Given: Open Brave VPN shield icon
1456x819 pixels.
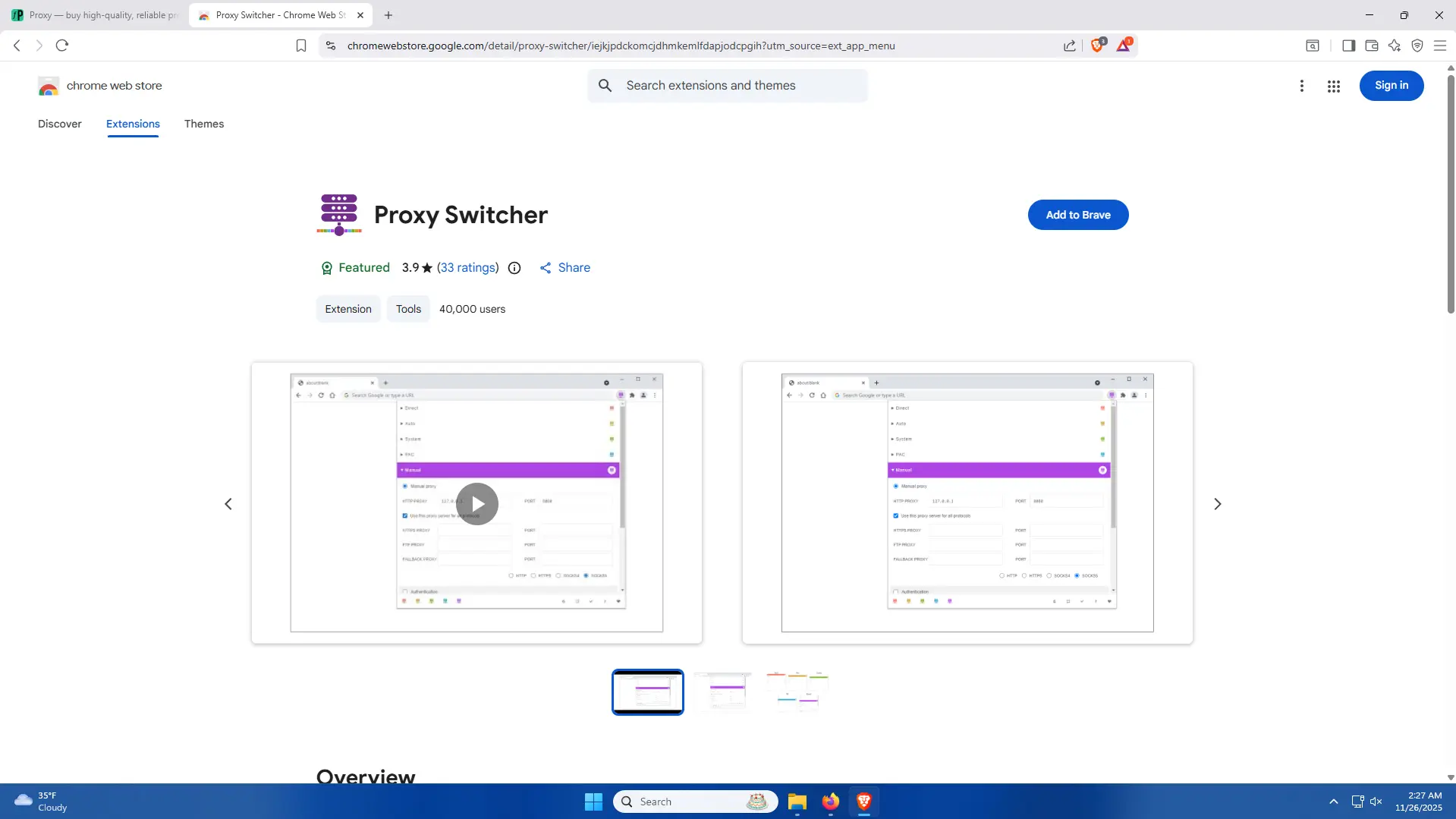Looking at the screenshot, I should click(x=1417, y=46).
